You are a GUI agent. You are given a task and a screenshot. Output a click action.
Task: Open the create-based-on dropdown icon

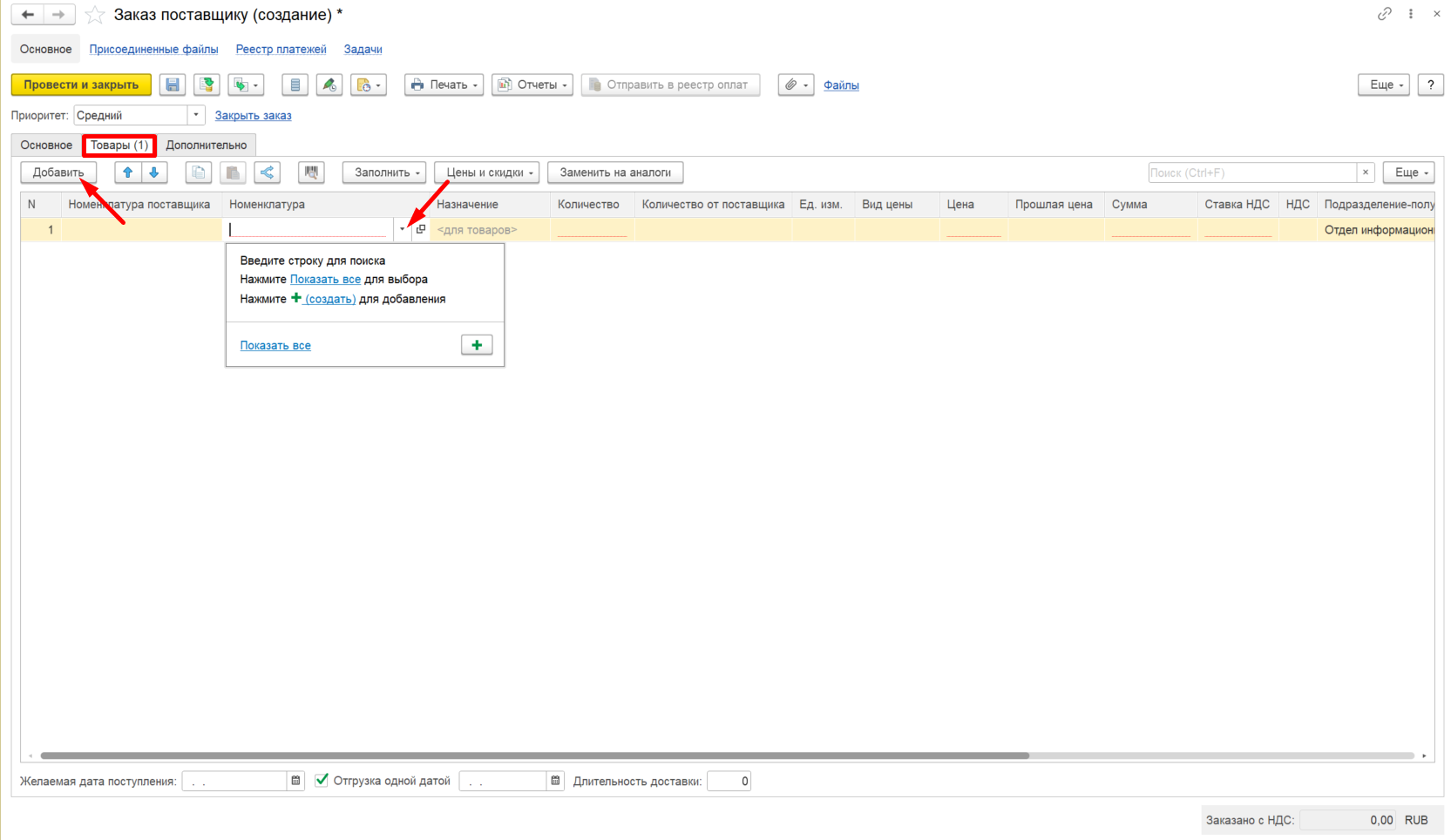pyautogui.click(x=246, y=85)
